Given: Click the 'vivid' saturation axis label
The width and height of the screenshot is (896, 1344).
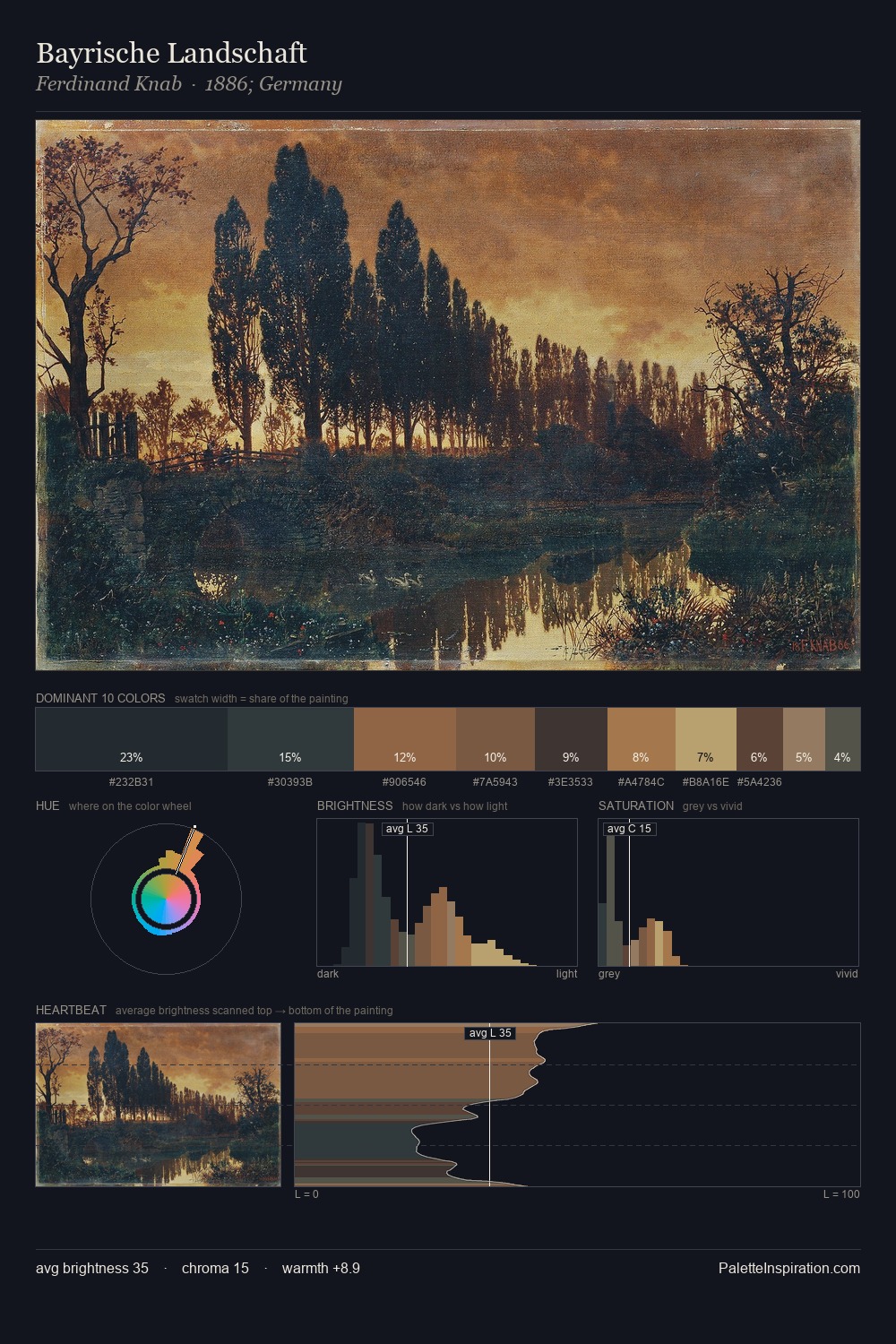Looking at the screenshot, I should (x=847, y=974).
